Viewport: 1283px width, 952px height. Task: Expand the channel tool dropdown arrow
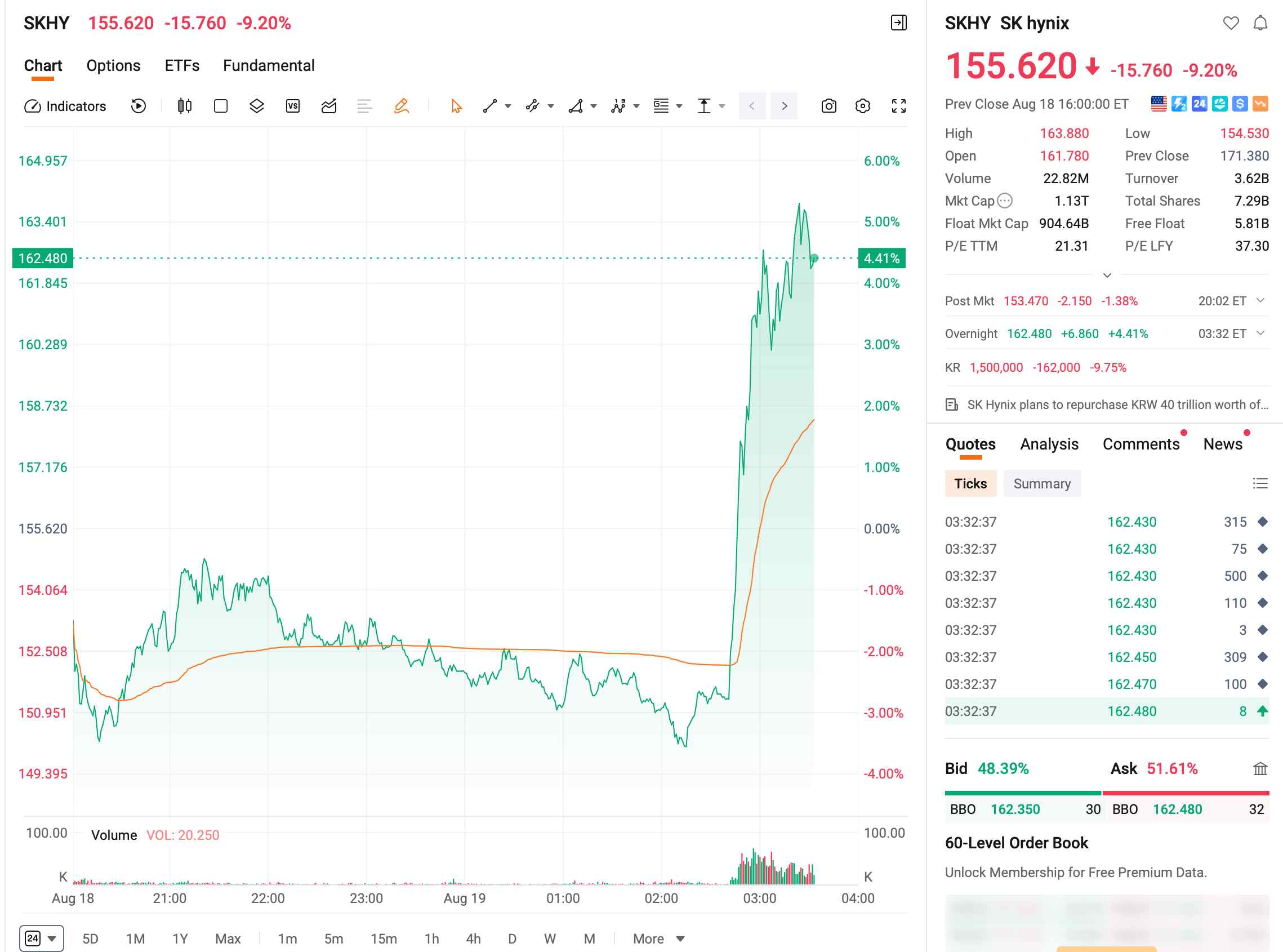pyautogui.click(x=551, y=106)
